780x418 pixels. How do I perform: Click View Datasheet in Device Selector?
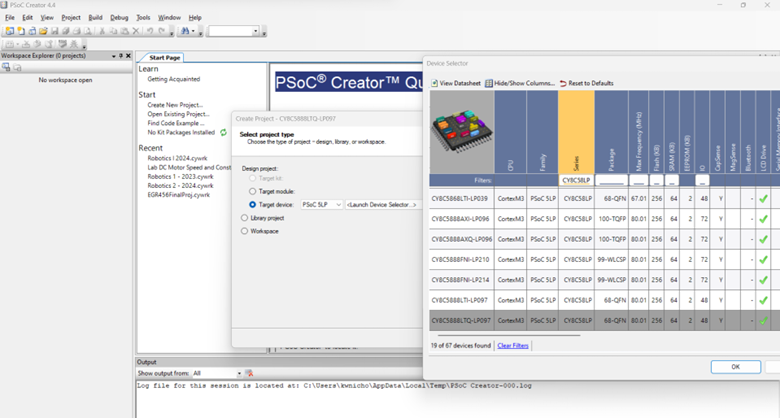point(456,83)
